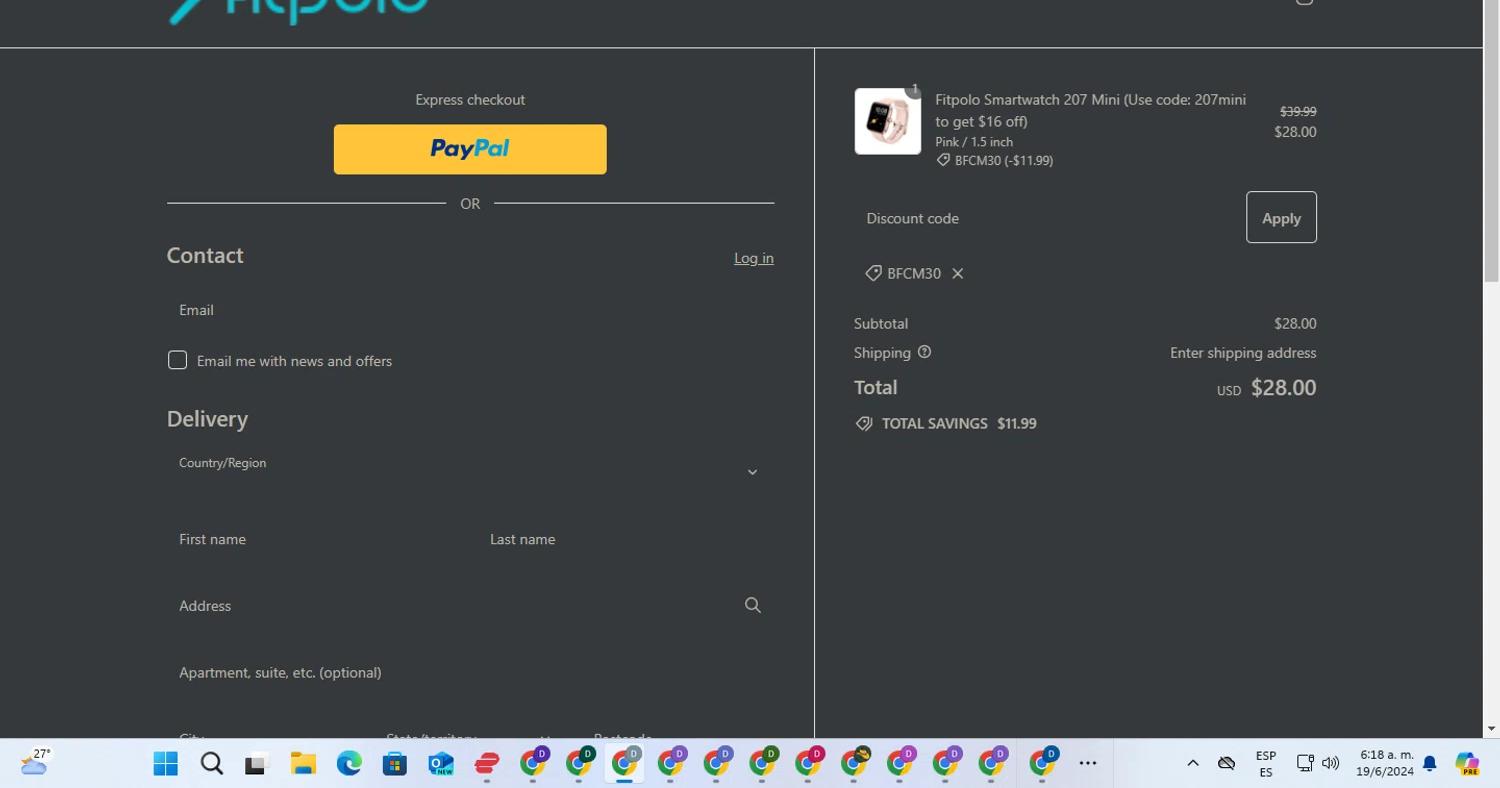
Task: Open the network display tray icon
Action: [x=1305, y=763]
